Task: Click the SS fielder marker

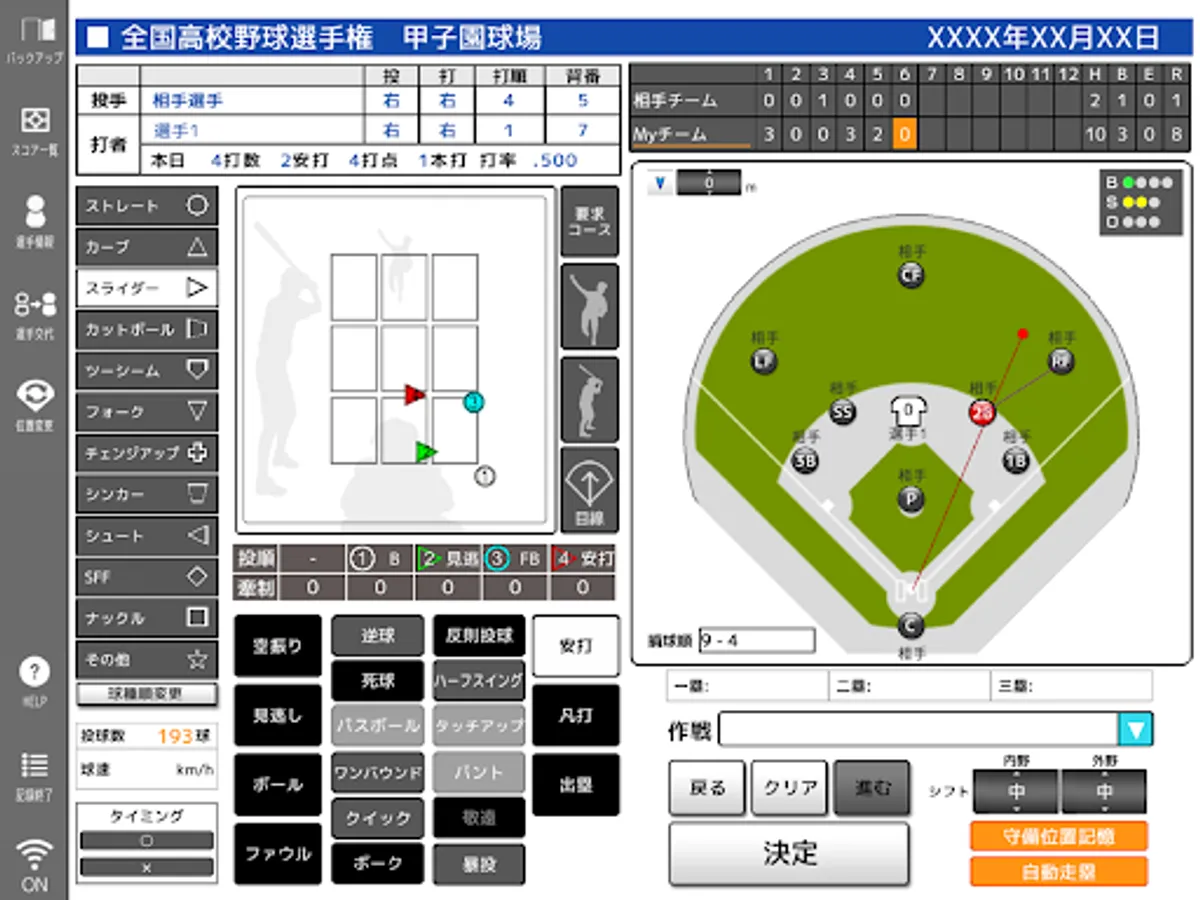Action: [843, 412]
